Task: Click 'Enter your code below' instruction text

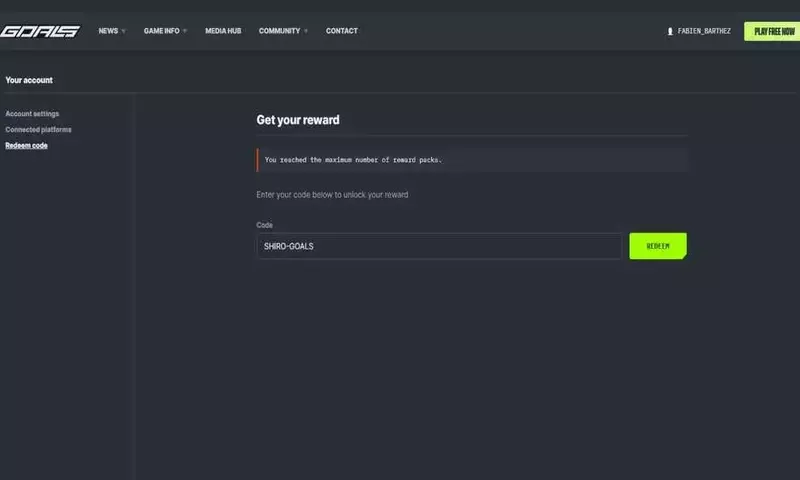Action: (x=332, y=195)
